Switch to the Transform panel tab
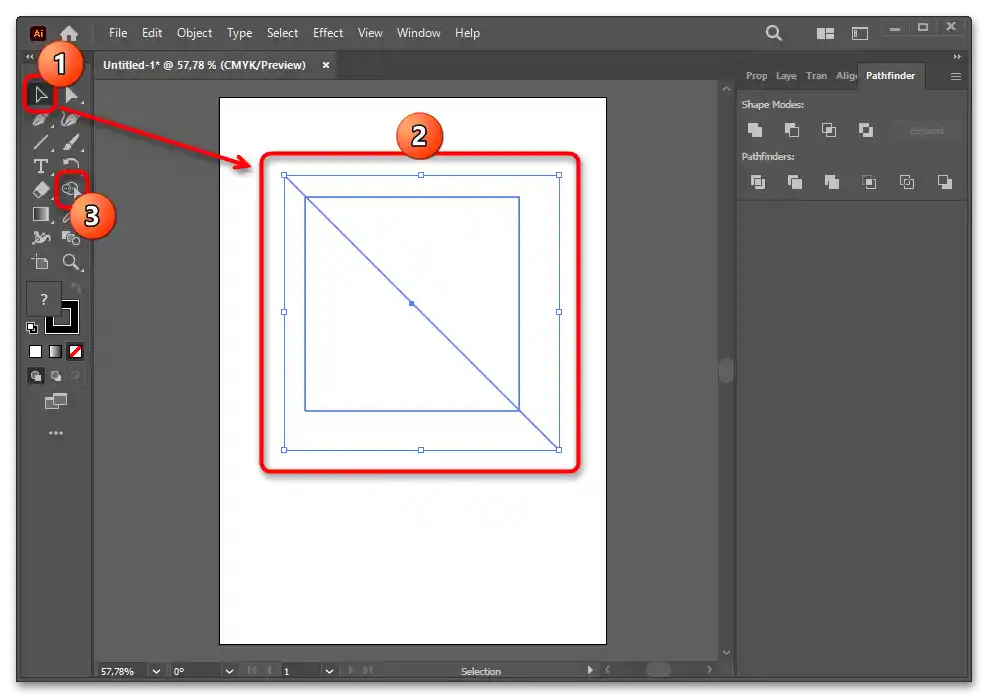 [816, 76]
